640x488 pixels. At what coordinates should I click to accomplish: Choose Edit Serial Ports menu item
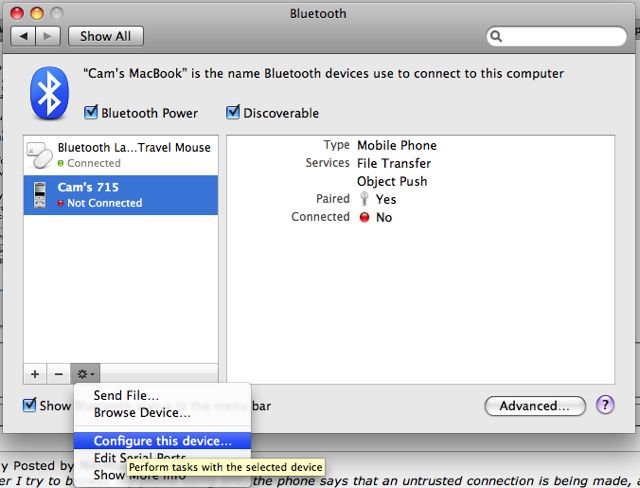point(162,458)
